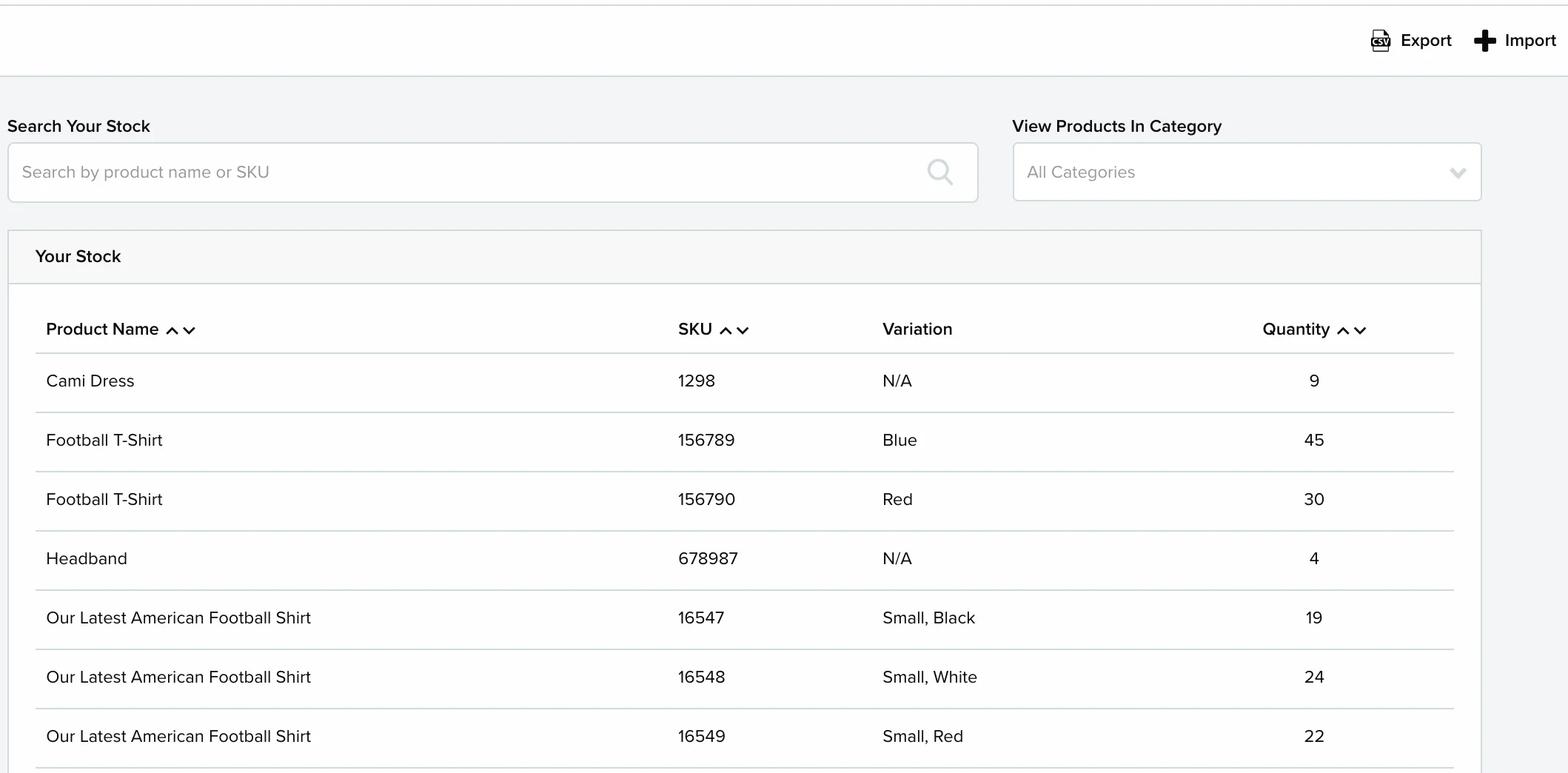Select the Headband product name

click(87, 559)
